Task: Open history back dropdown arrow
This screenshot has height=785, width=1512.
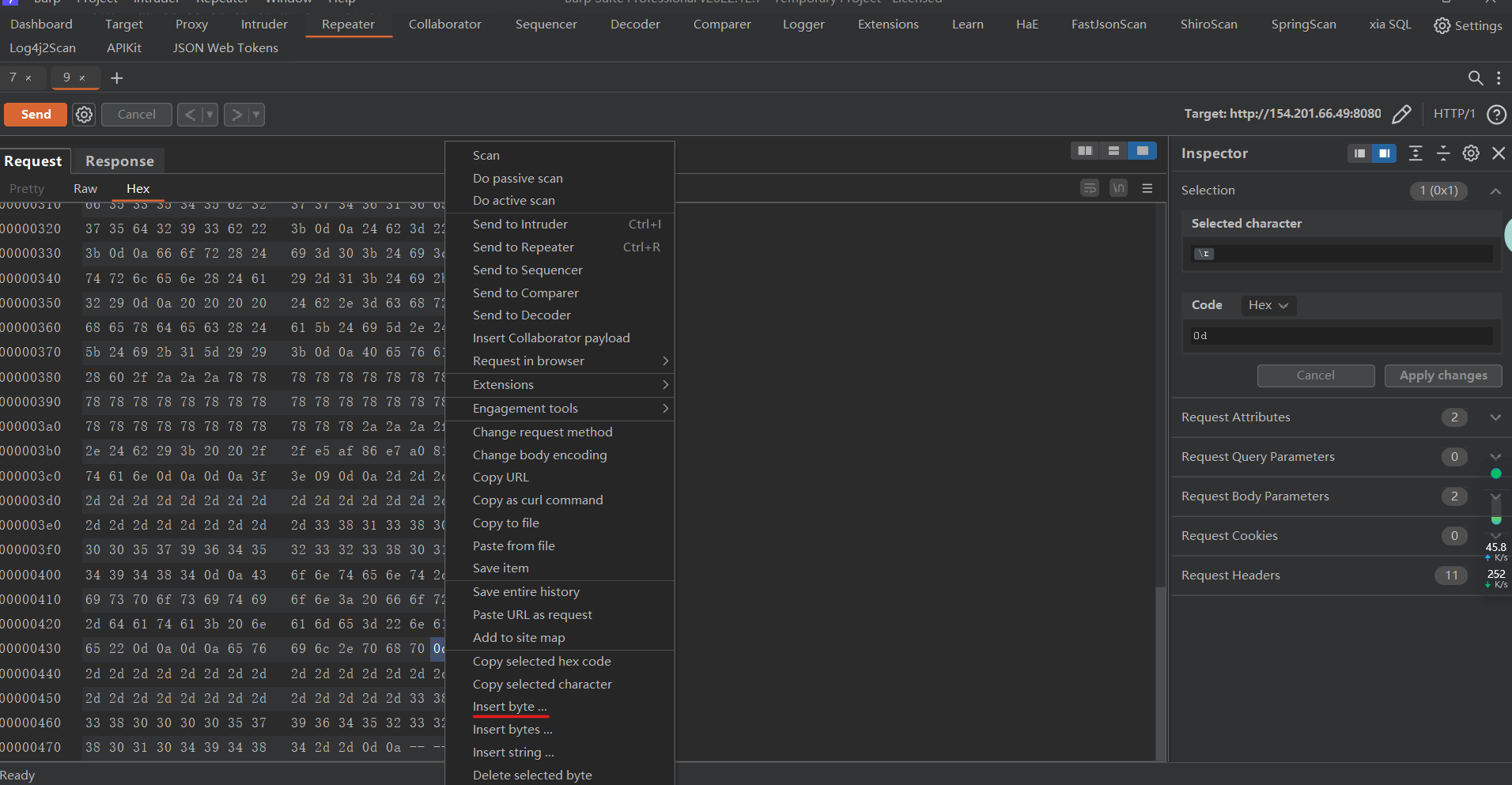Action: coord(210,115)
